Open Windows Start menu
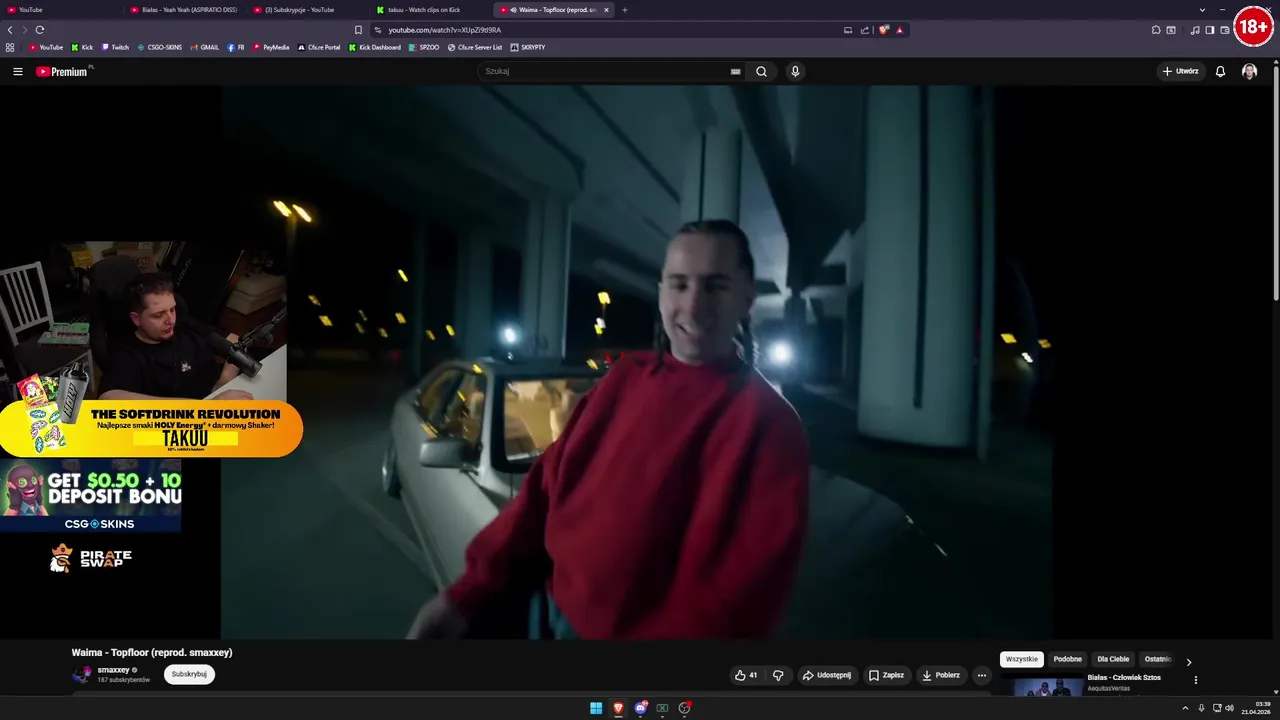Screen dimensions: 1280x720 coord(596,708)
